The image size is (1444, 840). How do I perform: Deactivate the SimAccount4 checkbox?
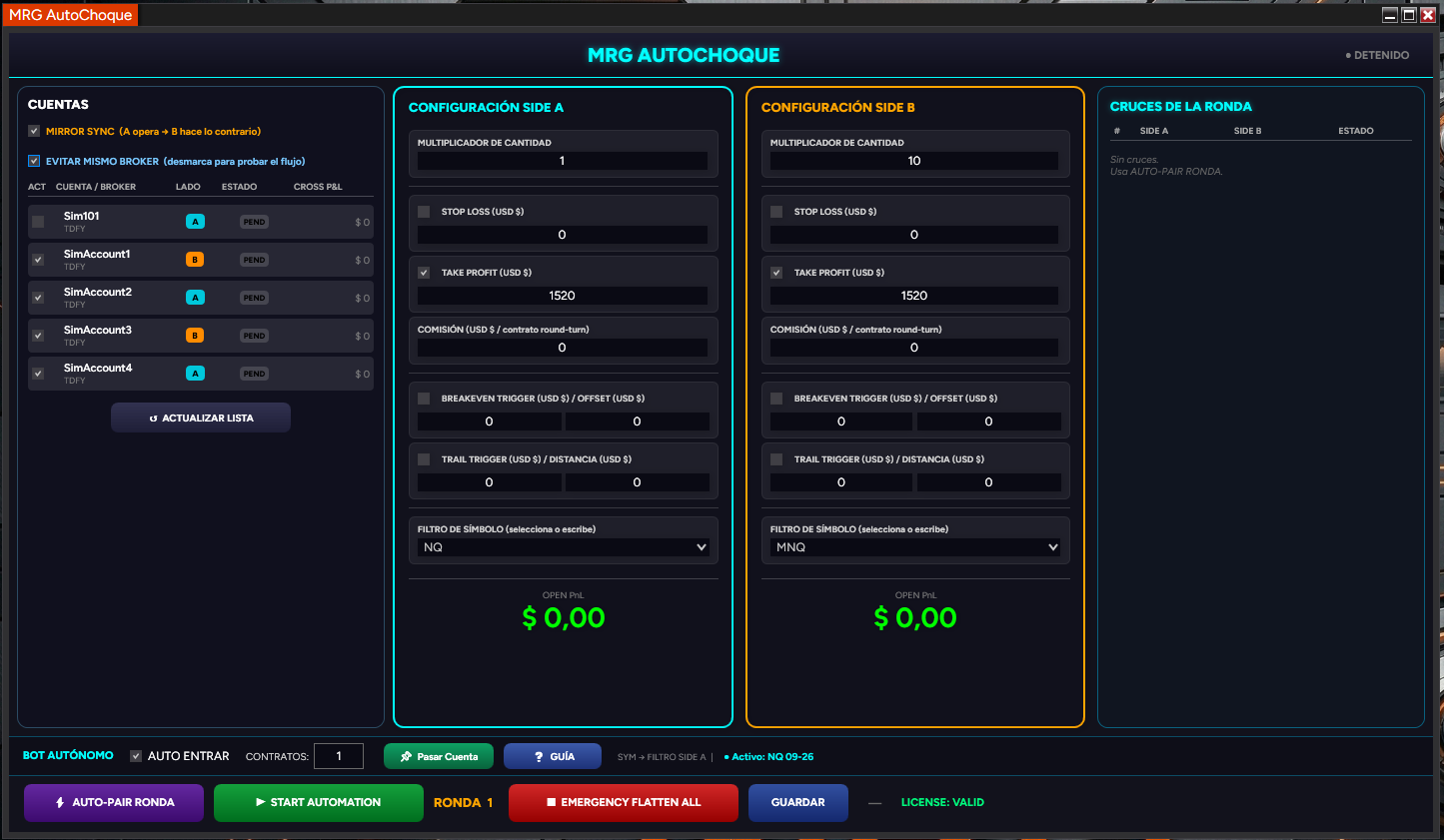[38, 374]
